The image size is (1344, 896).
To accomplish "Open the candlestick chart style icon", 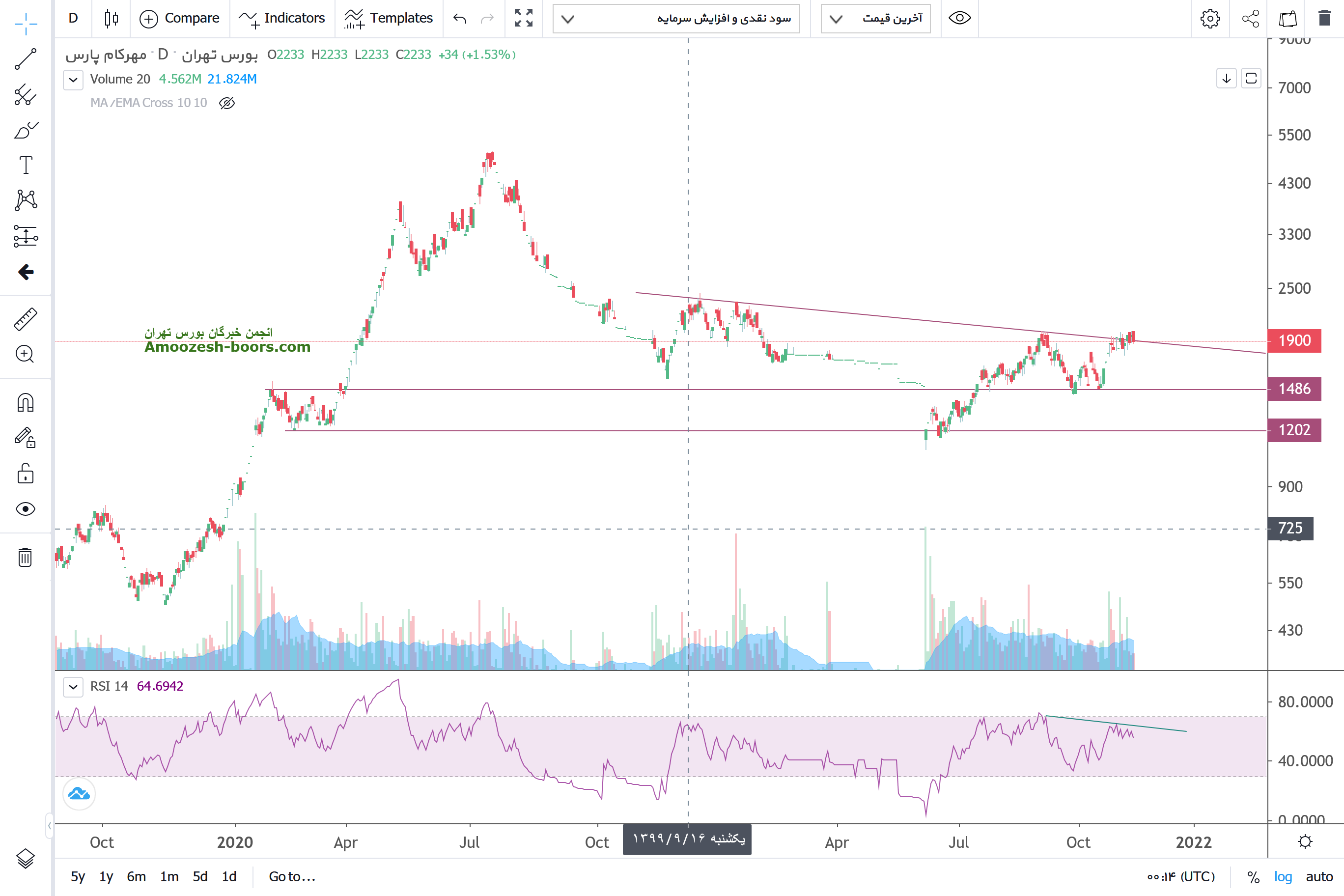I will [x=111, y=18].
